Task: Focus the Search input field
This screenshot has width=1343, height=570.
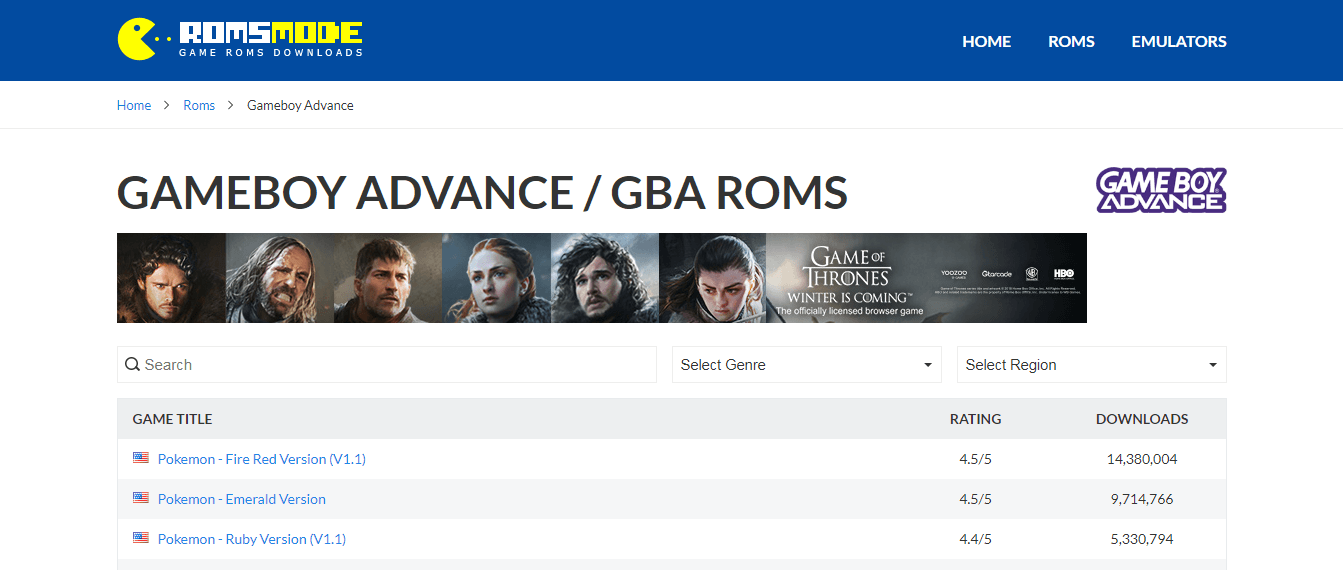Action: 387,365
